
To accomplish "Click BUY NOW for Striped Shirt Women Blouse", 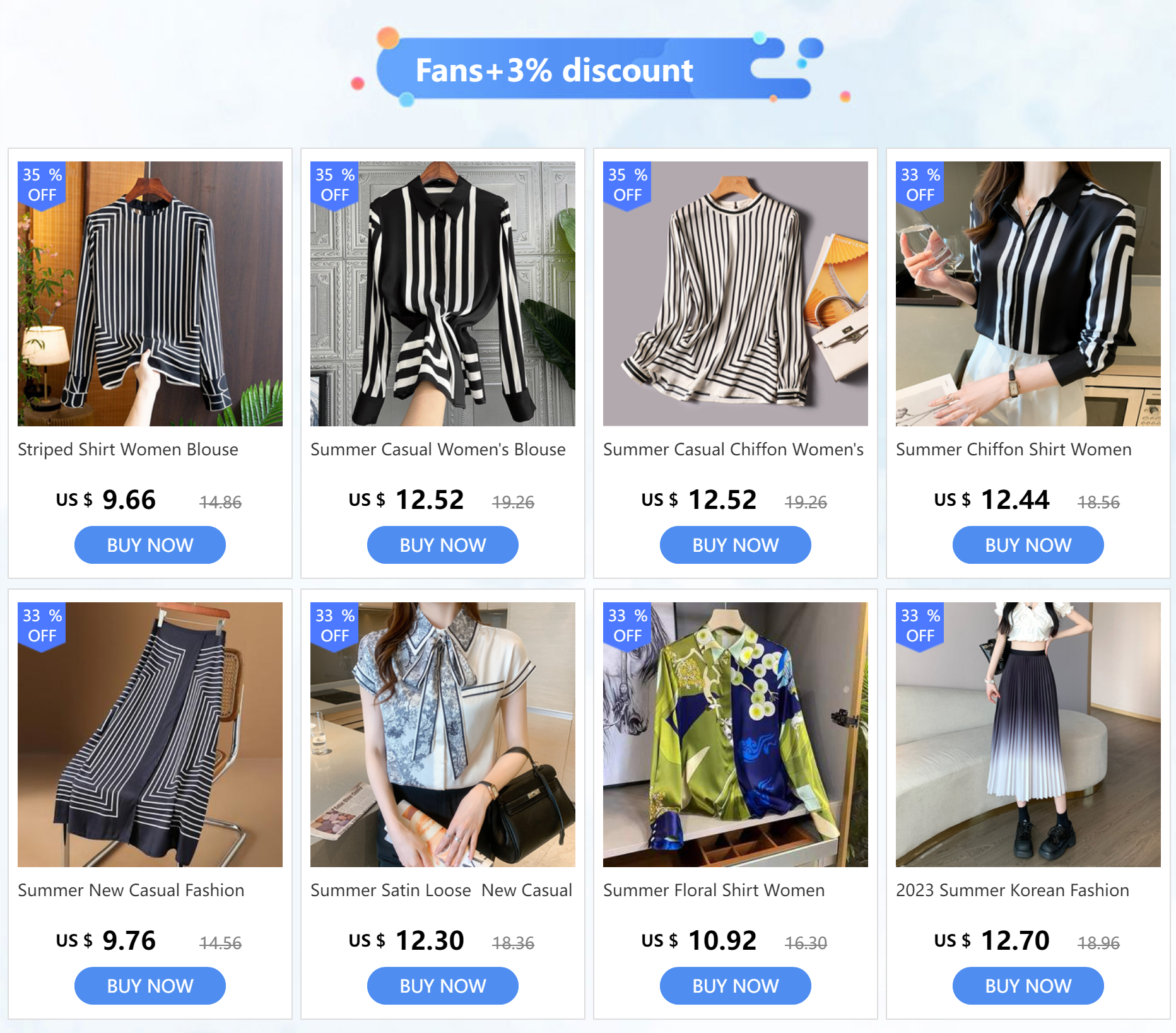I will point(150,545).
